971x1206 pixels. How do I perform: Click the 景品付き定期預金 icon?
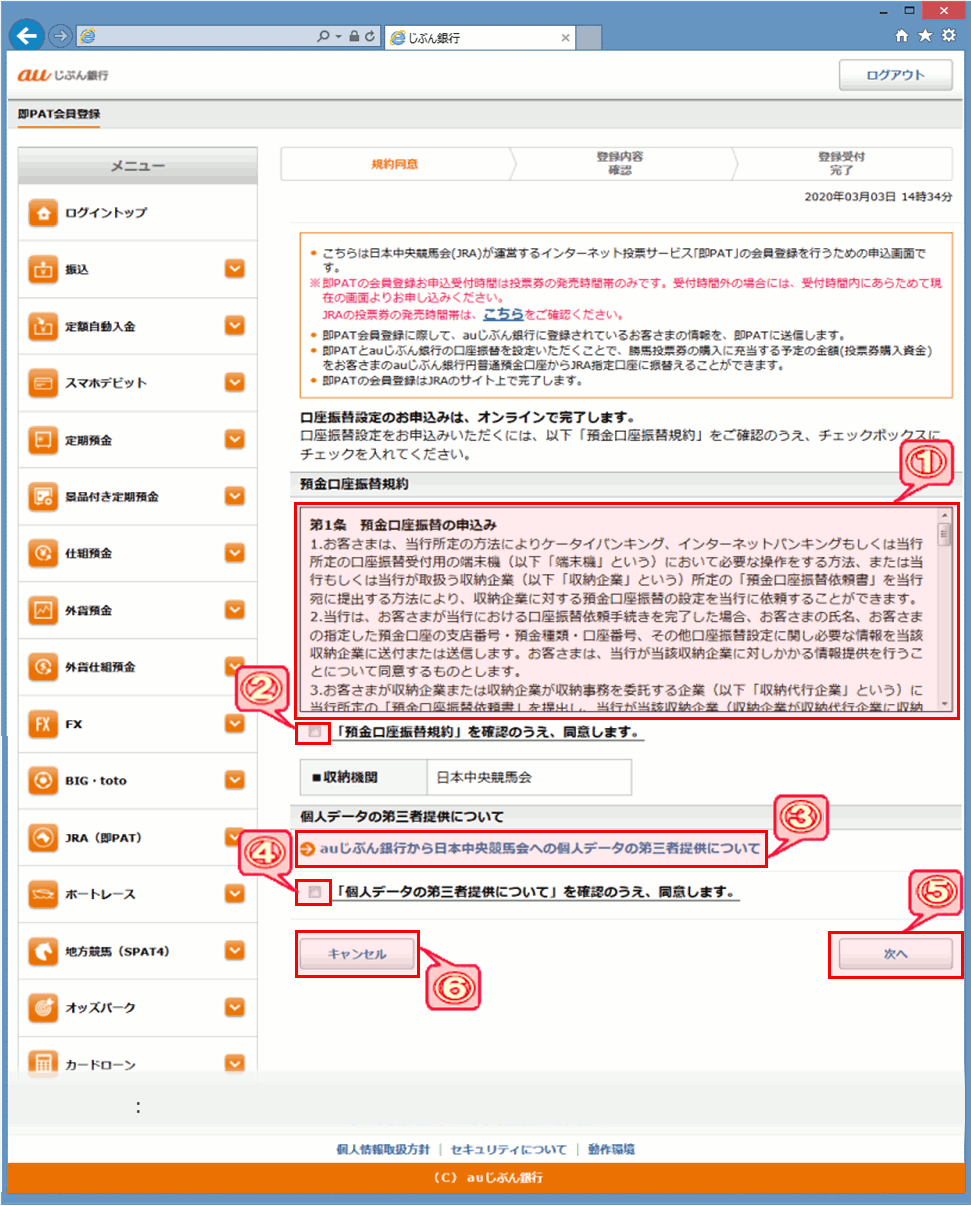42,496
